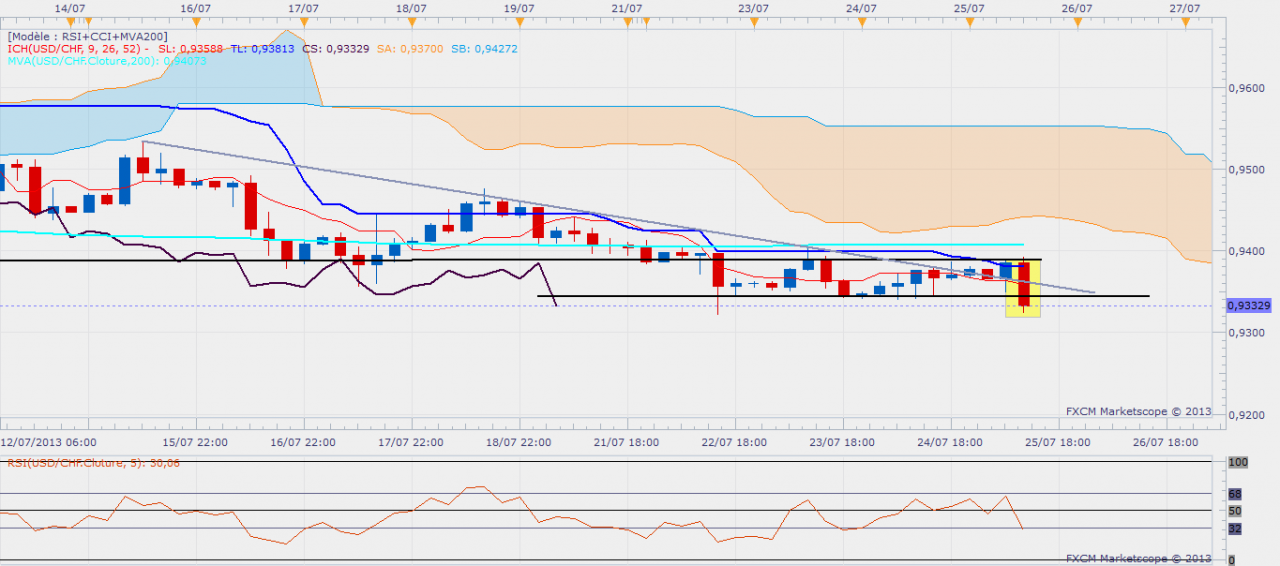The image size is (1280, 566).
Task: Pick the orange triangle marker under 24/07
Action: [862, 20]
